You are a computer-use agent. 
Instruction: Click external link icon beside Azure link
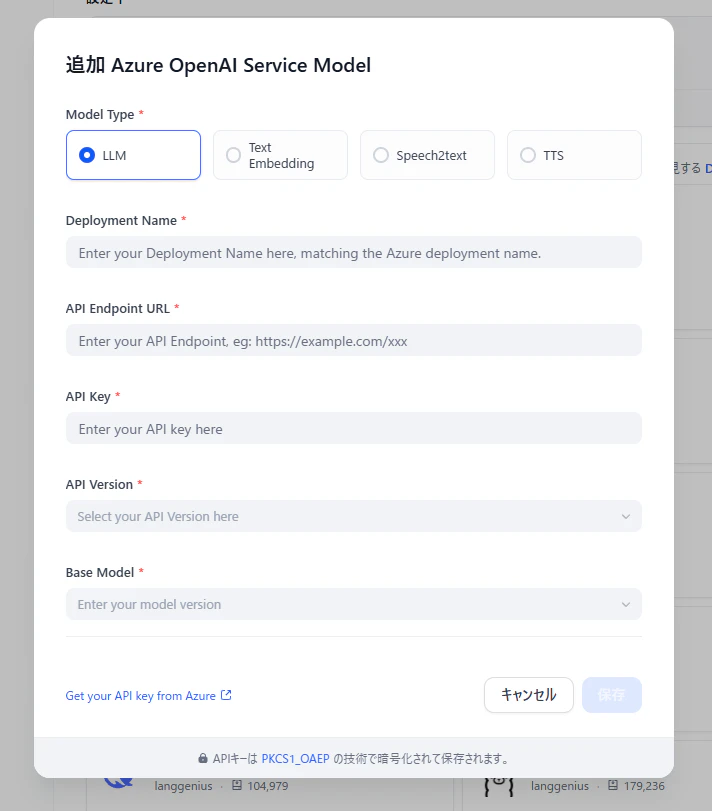click(x=226, y=695)
